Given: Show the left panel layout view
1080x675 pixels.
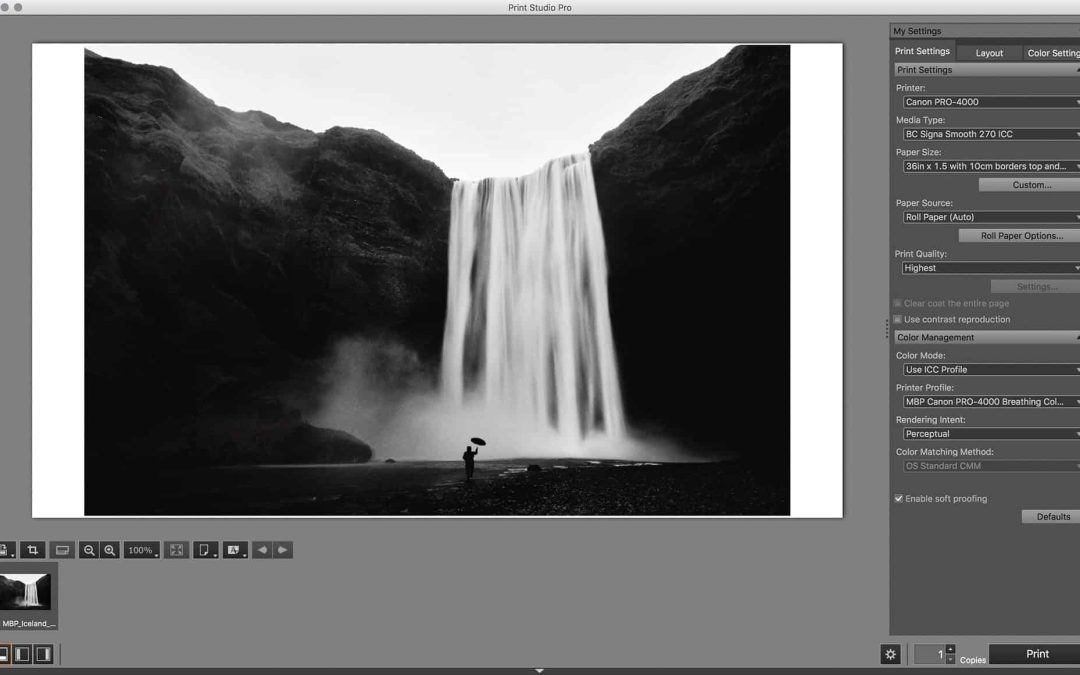Looking at the screenshot, I should click(22, 654).
